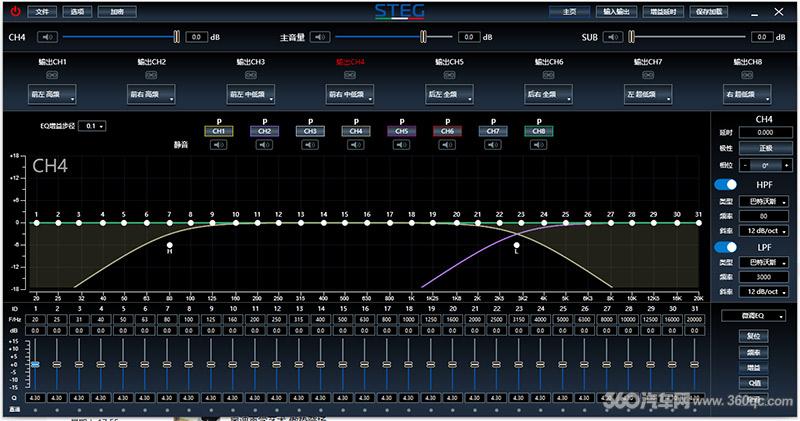Click the master volume slider handle
800x421 pixels.
click(423, 37)
